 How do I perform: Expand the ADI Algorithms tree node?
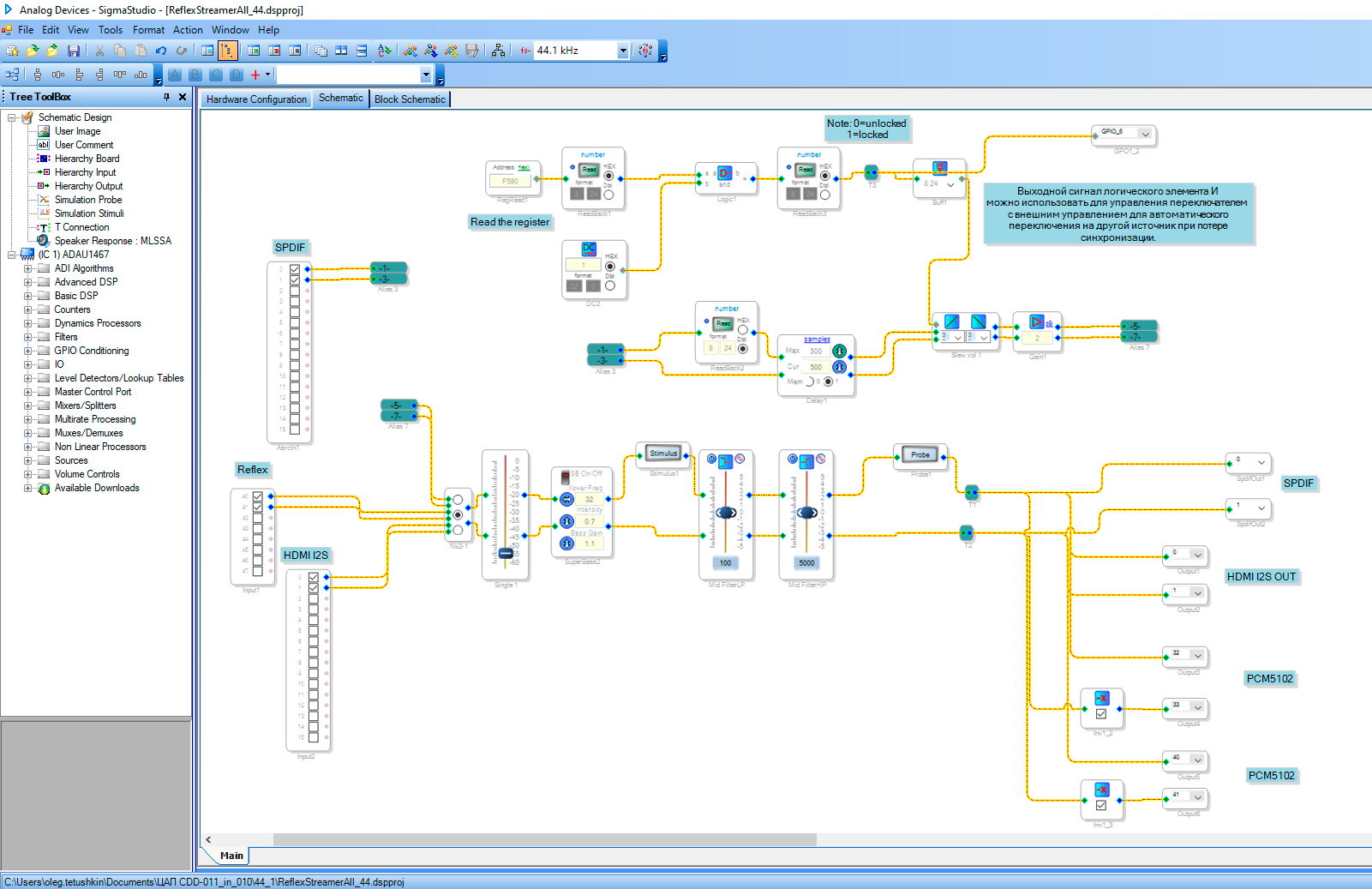28,268
